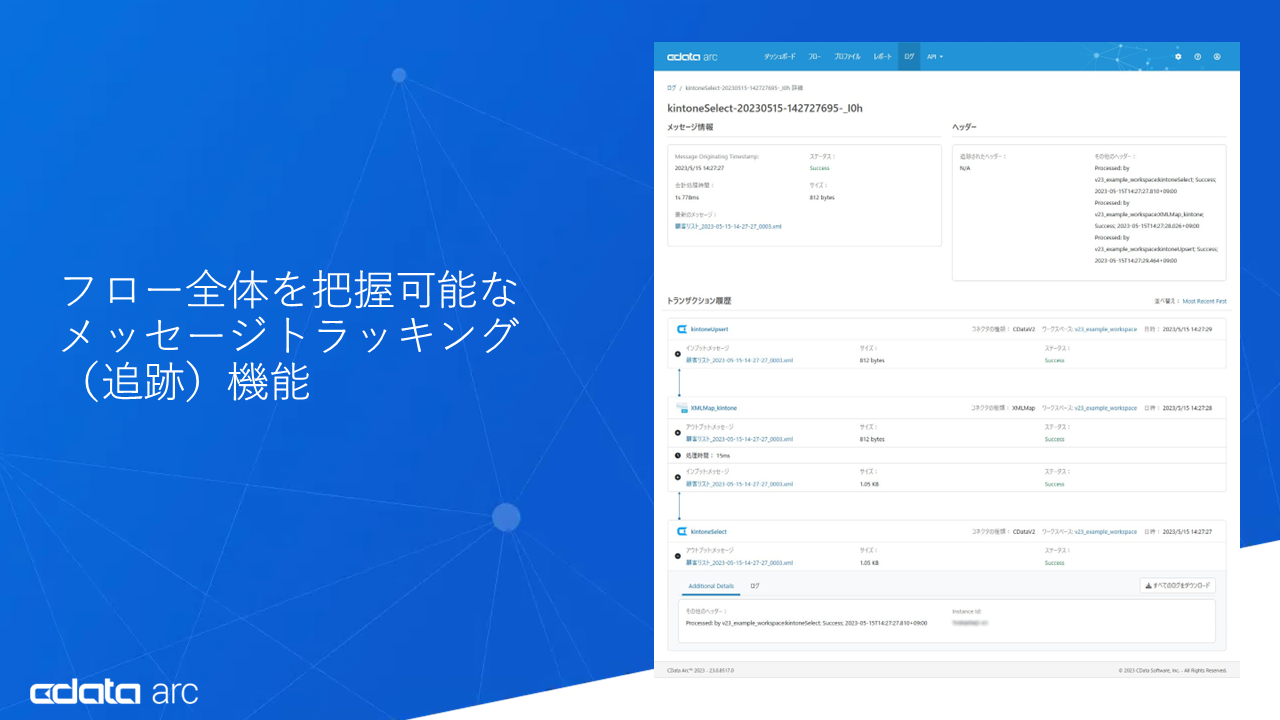Click the kintoneSelect-20230515-142727695-_I0h page title
This screenshot has height=720, width=1280.
[x=764, y=108]
